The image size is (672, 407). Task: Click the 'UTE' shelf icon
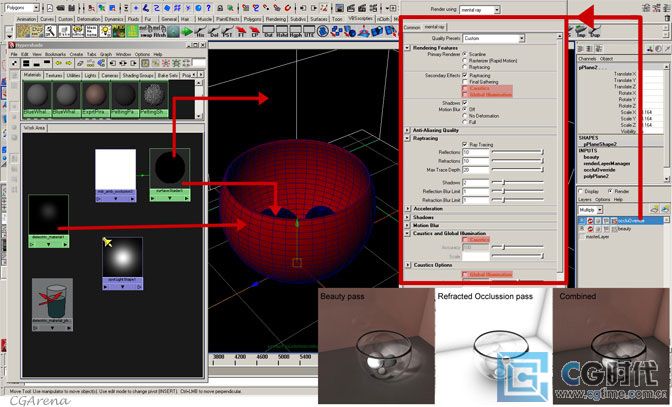click(309, 31)
